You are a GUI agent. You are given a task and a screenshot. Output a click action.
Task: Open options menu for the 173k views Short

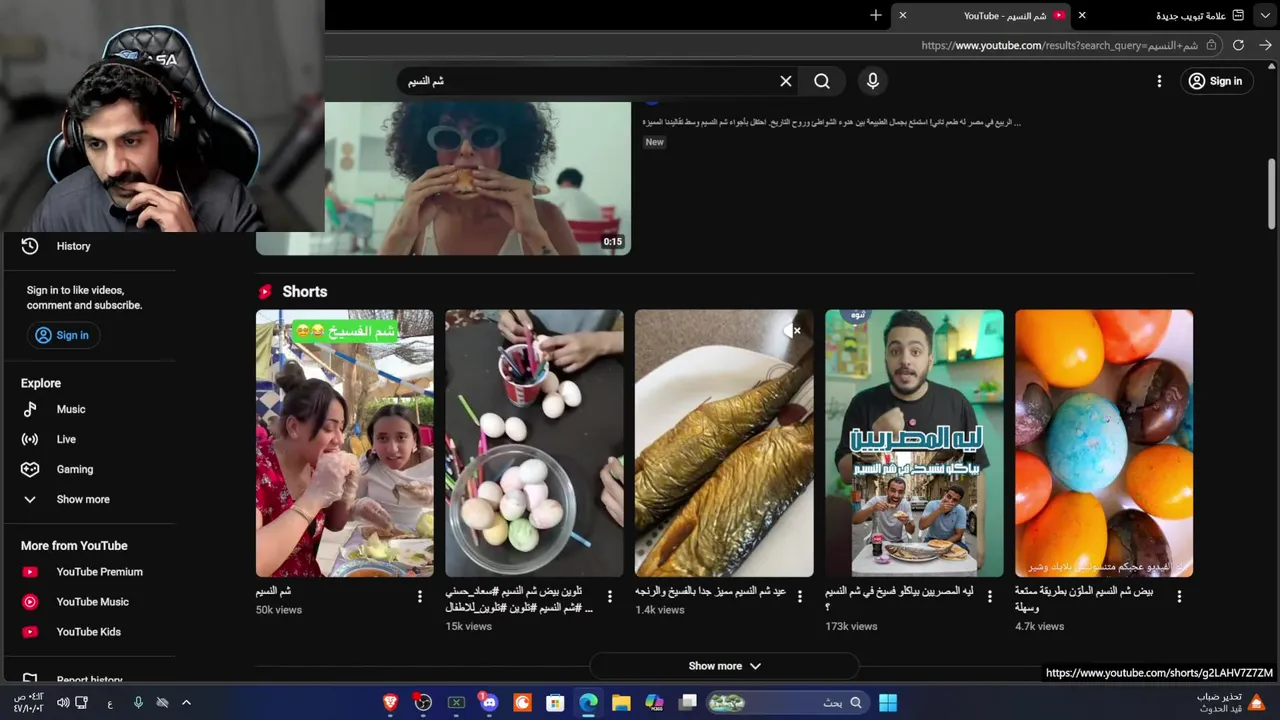[x=990, y=596]
